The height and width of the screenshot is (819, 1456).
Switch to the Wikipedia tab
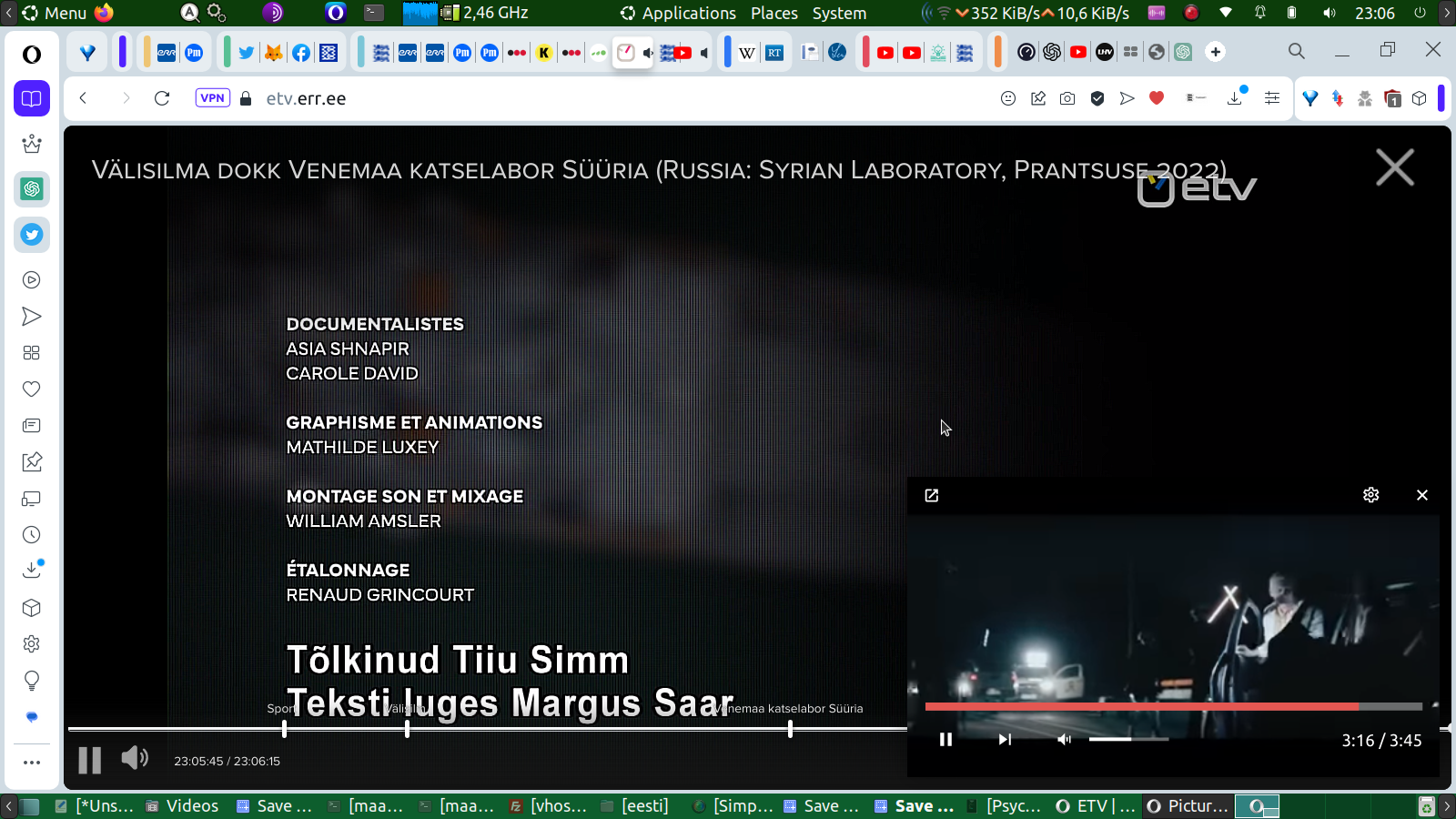click(x=747, y=53)
